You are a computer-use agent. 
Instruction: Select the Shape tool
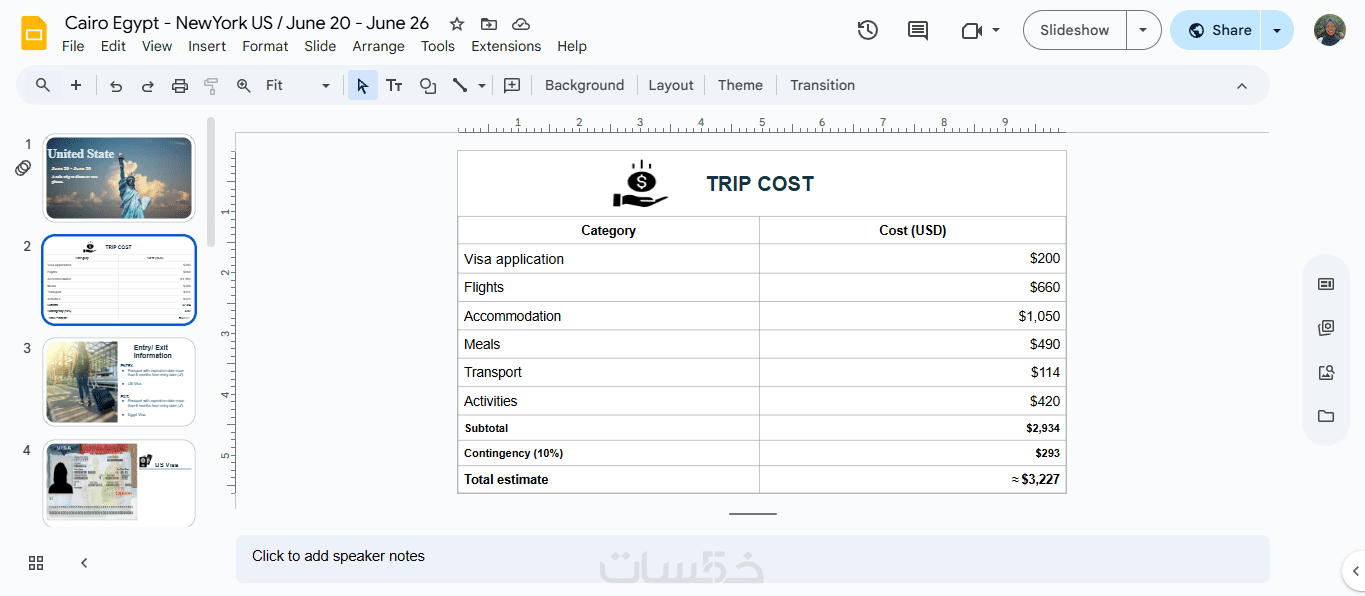(x=428, y=86)
